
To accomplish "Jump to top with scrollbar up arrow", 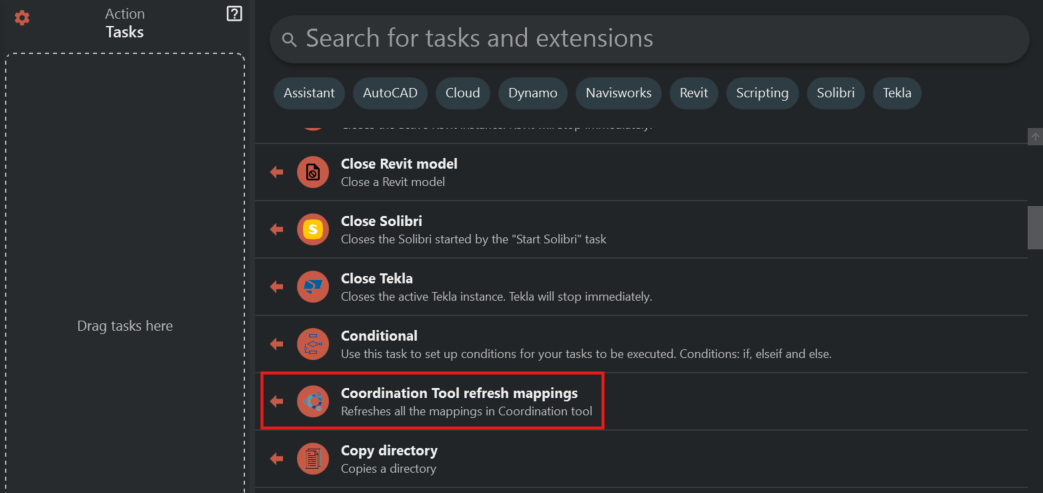I will 1035,136.
